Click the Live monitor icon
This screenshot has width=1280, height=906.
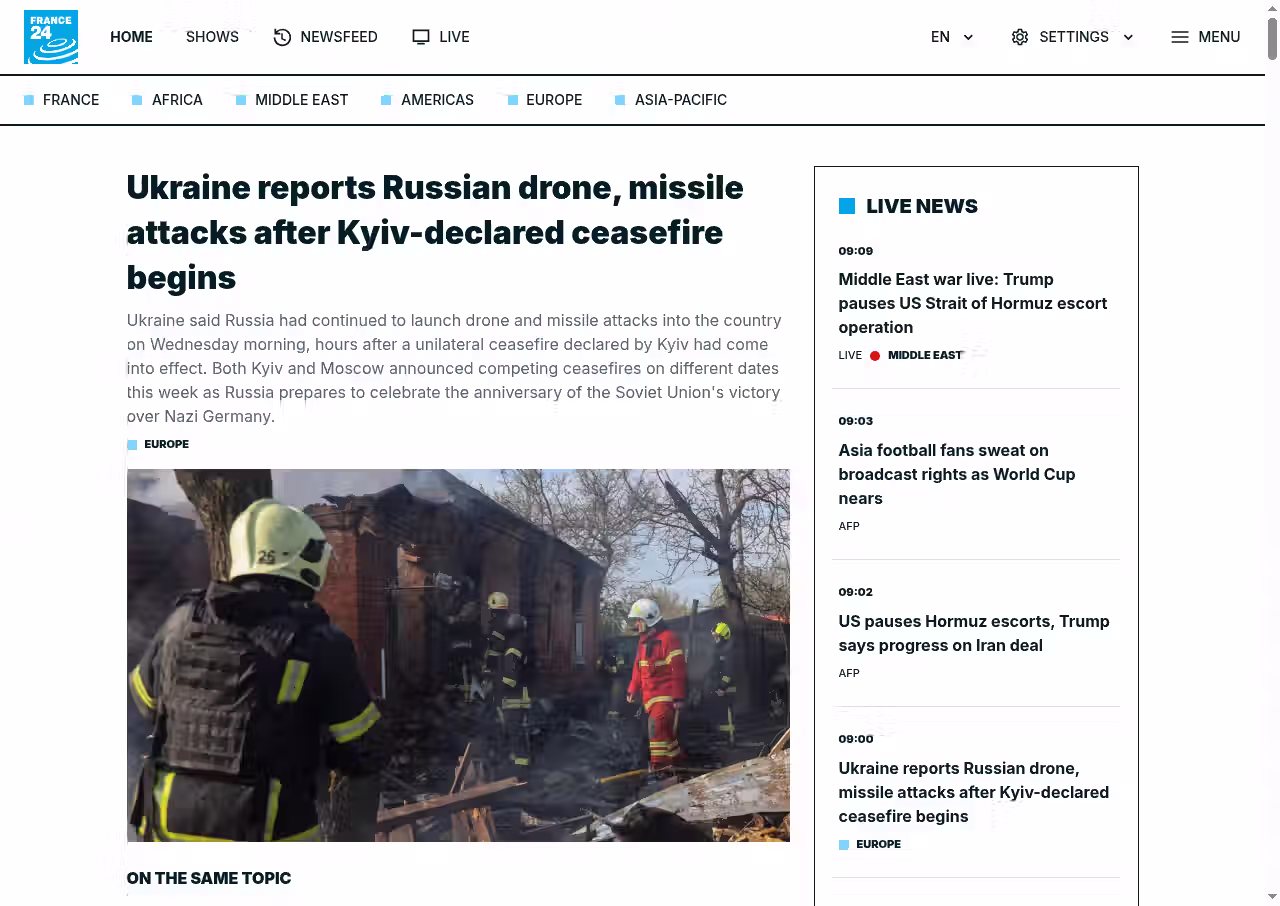pyautogui.click(x=421, y=37)
